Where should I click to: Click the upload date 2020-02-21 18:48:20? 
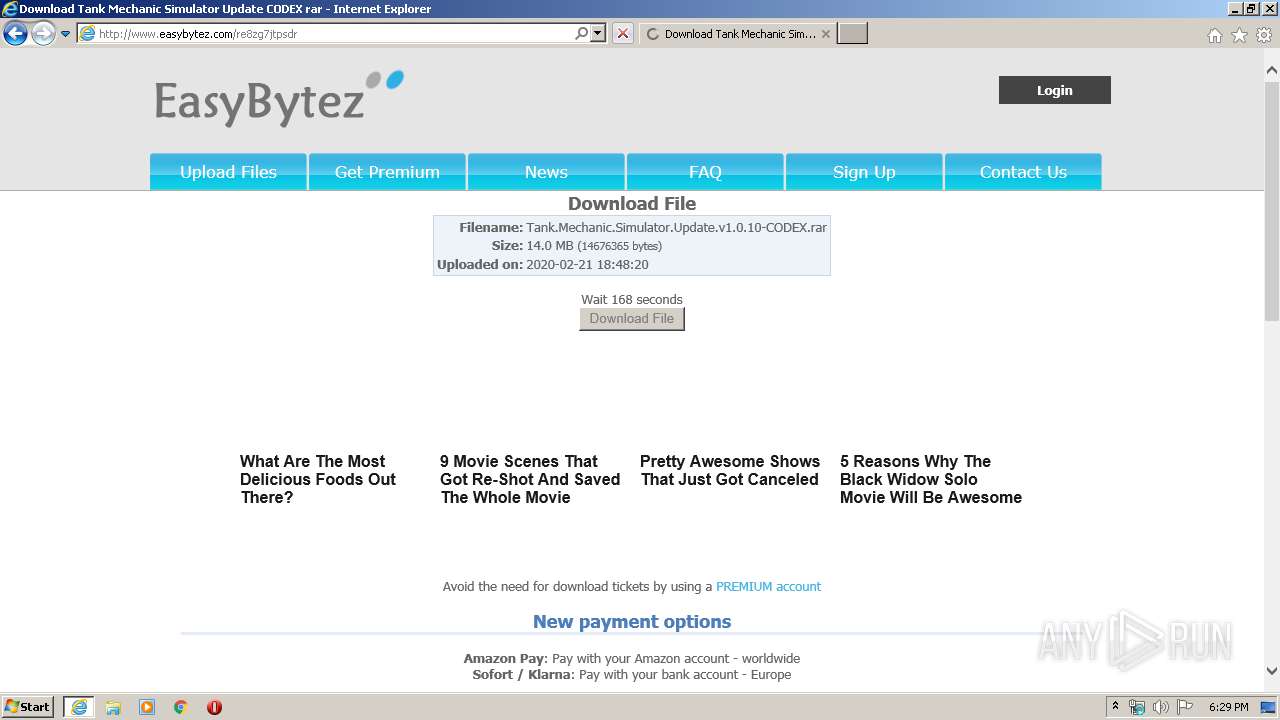pyautogui.click(x=587, y=264)
